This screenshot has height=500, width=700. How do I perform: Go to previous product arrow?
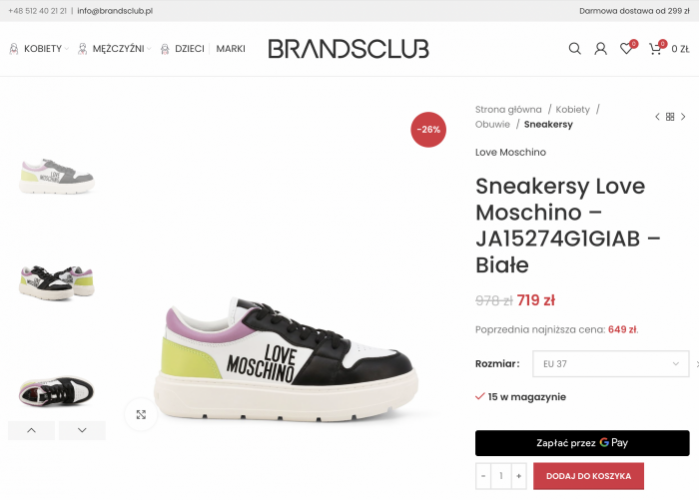click(x=657, y=117)
